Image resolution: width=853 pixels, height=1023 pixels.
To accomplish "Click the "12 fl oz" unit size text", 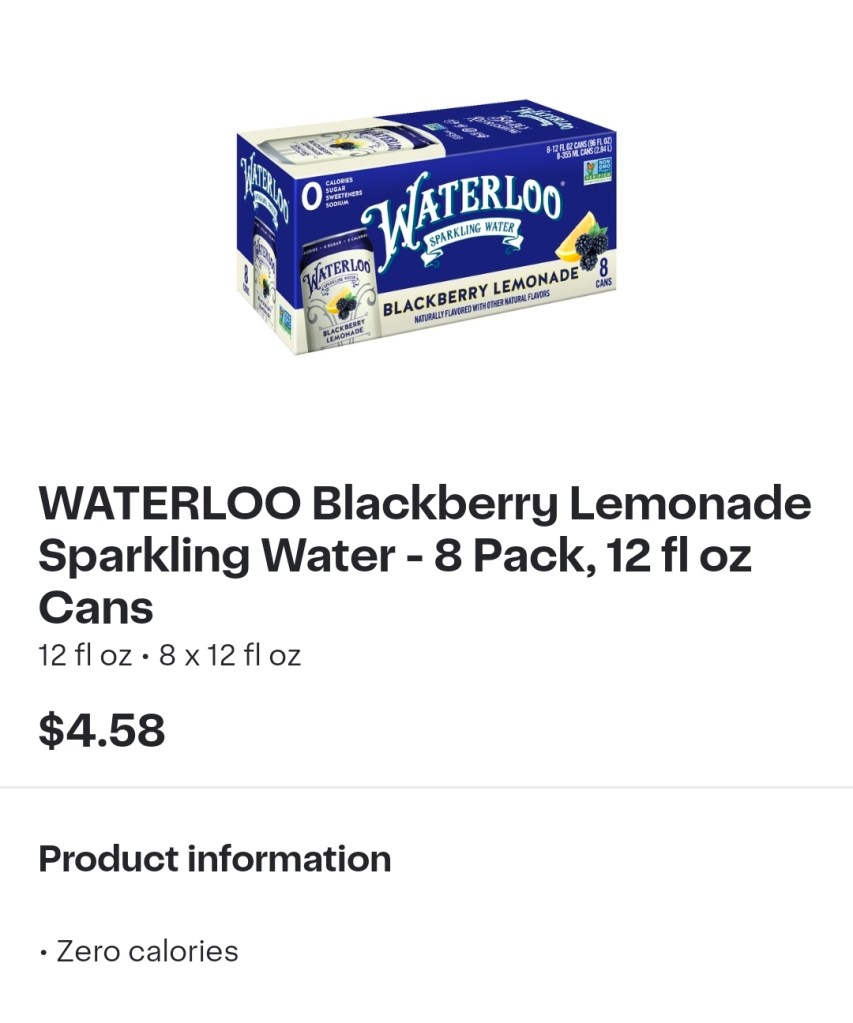I will pyautogui.click(x=85, y=656).
